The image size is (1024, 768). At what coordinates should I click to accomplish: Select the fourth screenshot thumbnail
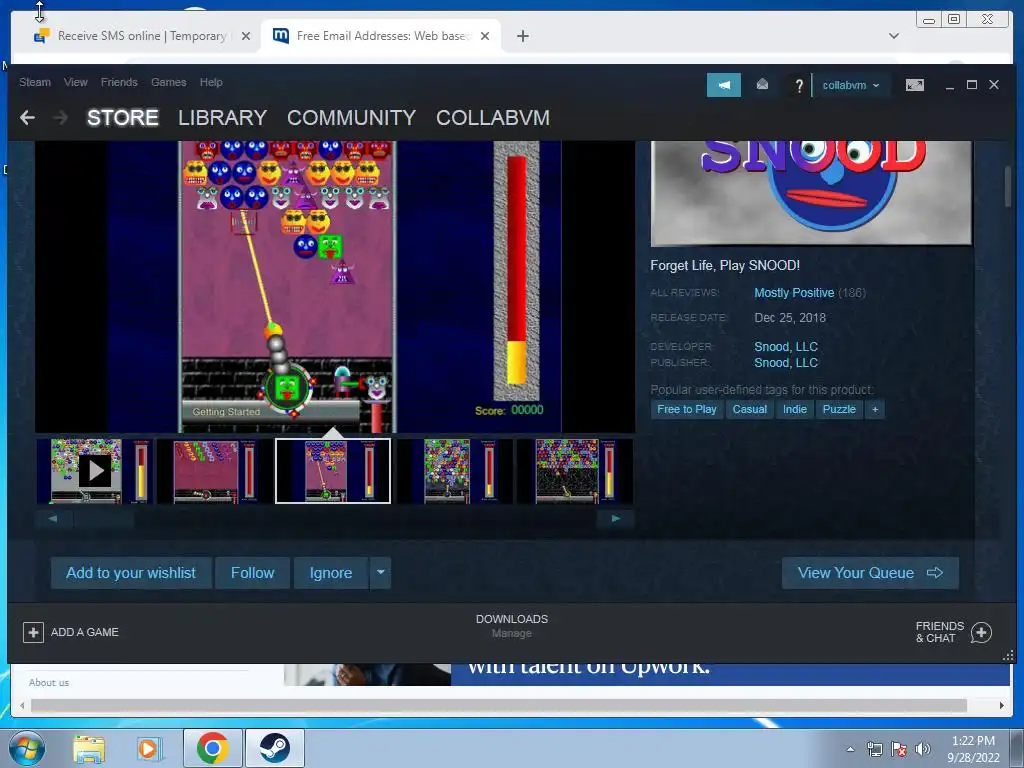pyautogui.click(x=455, y=471)
